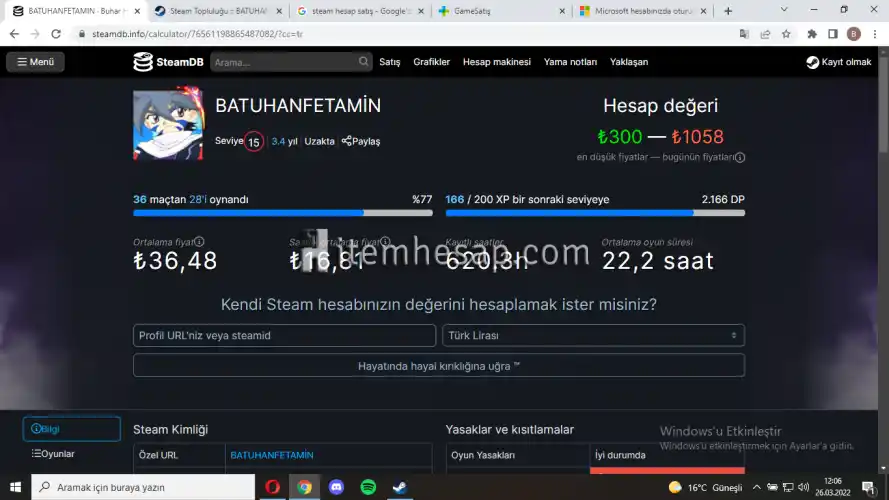Click the Paylaş share icon
The height and width of the screenshot is (500, 889).
(347, 141)
